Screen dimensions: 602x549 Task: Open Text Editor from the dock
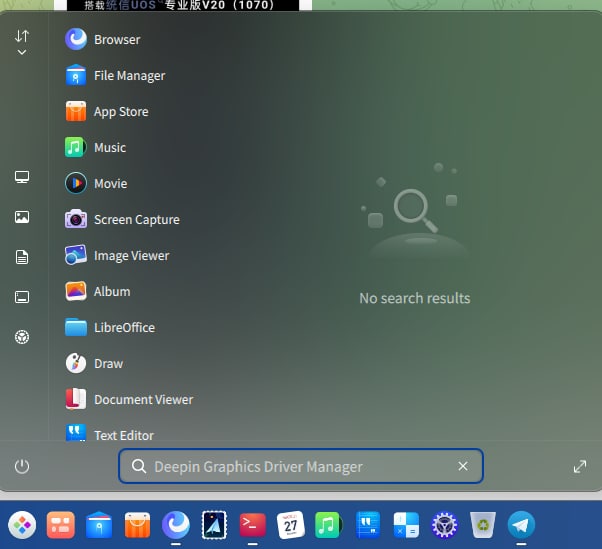(x=368, y=525)
